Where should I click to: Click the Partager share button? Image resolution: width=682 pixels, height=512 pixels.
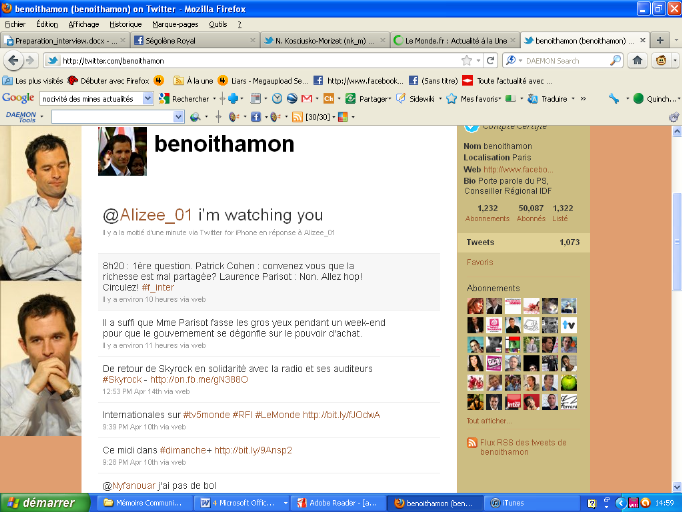point(367,99)
